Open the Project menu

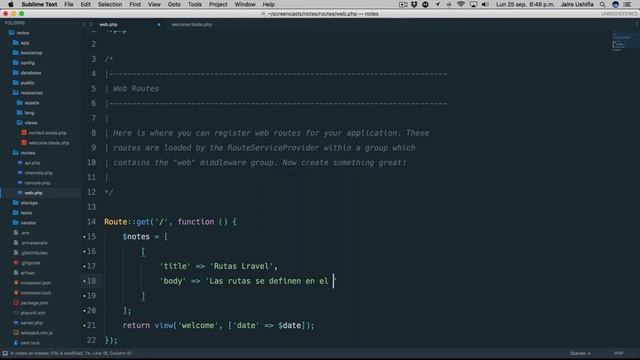[218, 4]
